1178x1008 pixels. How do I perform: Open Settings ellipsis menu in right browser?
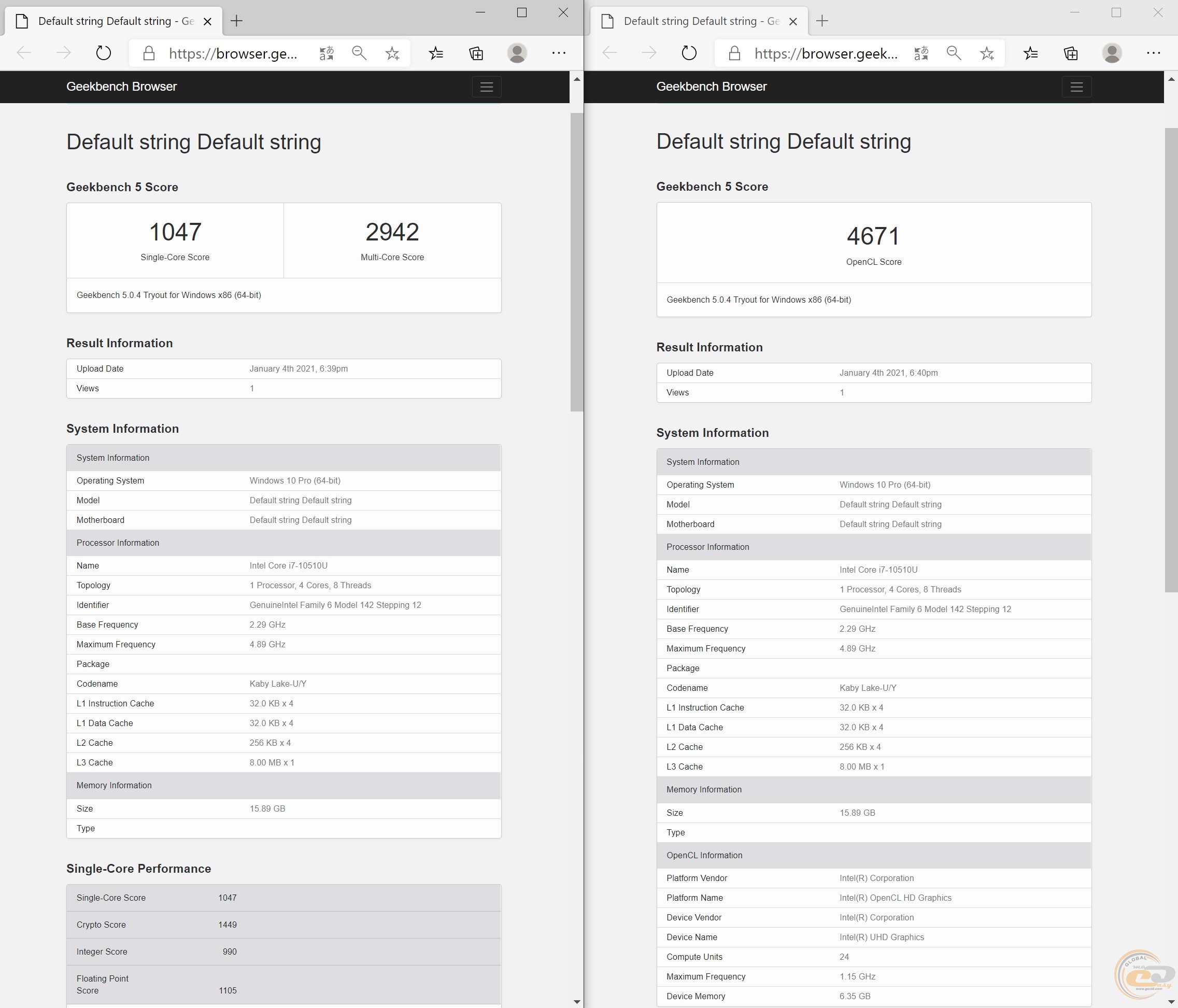pyautogui.click(x=1153, y=53)
